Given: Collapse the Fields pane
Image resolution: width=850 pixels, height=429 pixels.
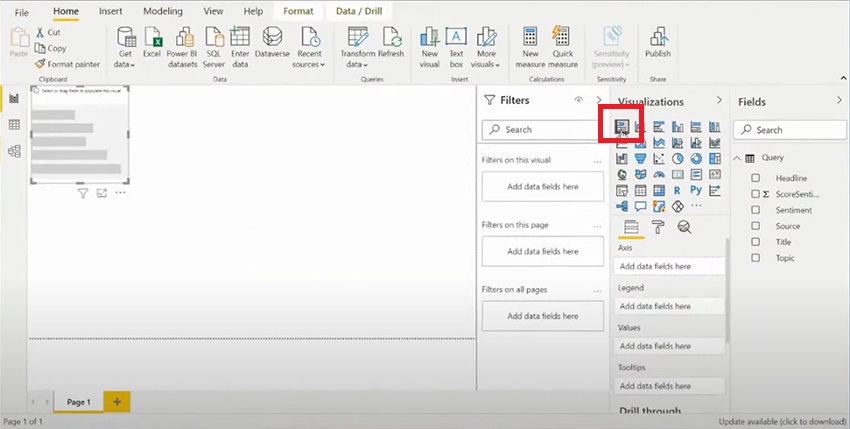Looking at the screenshot, I should 839,100.
